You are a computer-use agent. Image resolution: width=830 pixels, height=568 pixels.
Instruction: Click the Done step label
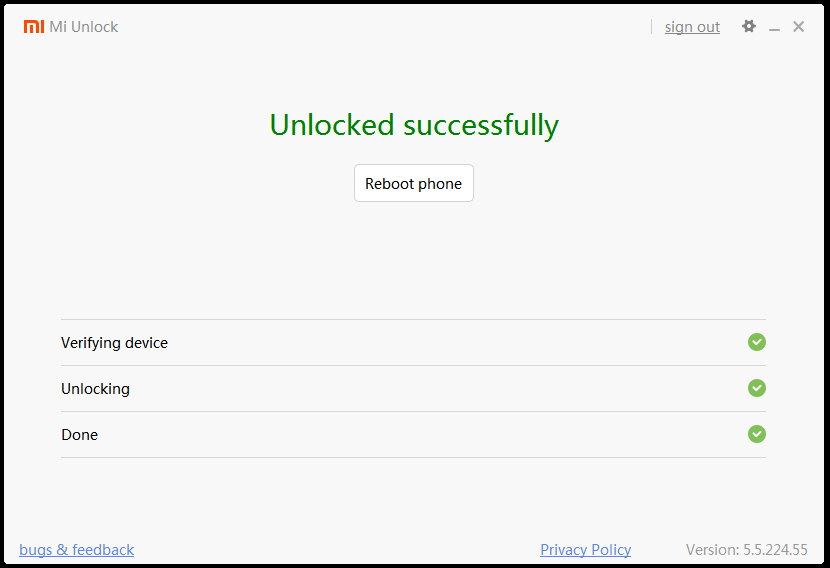[x=79, y=435]
